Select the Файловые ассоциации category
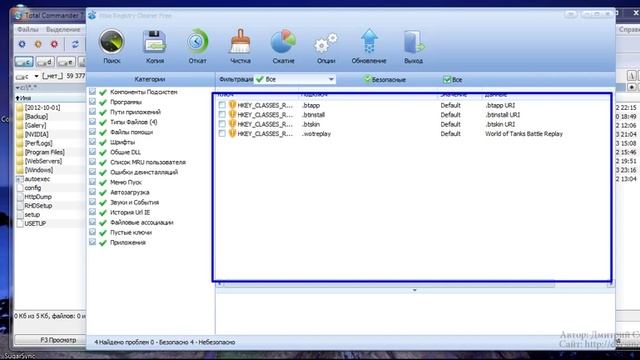This screenshot has width=640, height=360. (142, 222)
